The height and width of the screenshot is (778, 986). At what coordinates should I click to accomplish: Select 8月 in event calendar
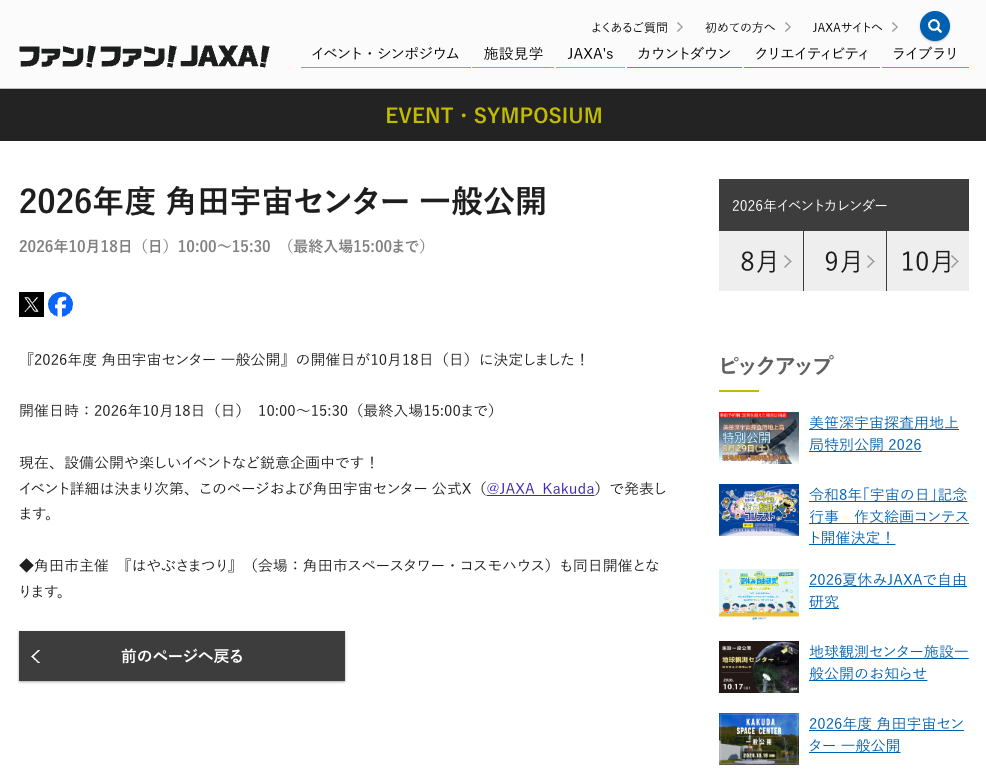click(761, 262)
